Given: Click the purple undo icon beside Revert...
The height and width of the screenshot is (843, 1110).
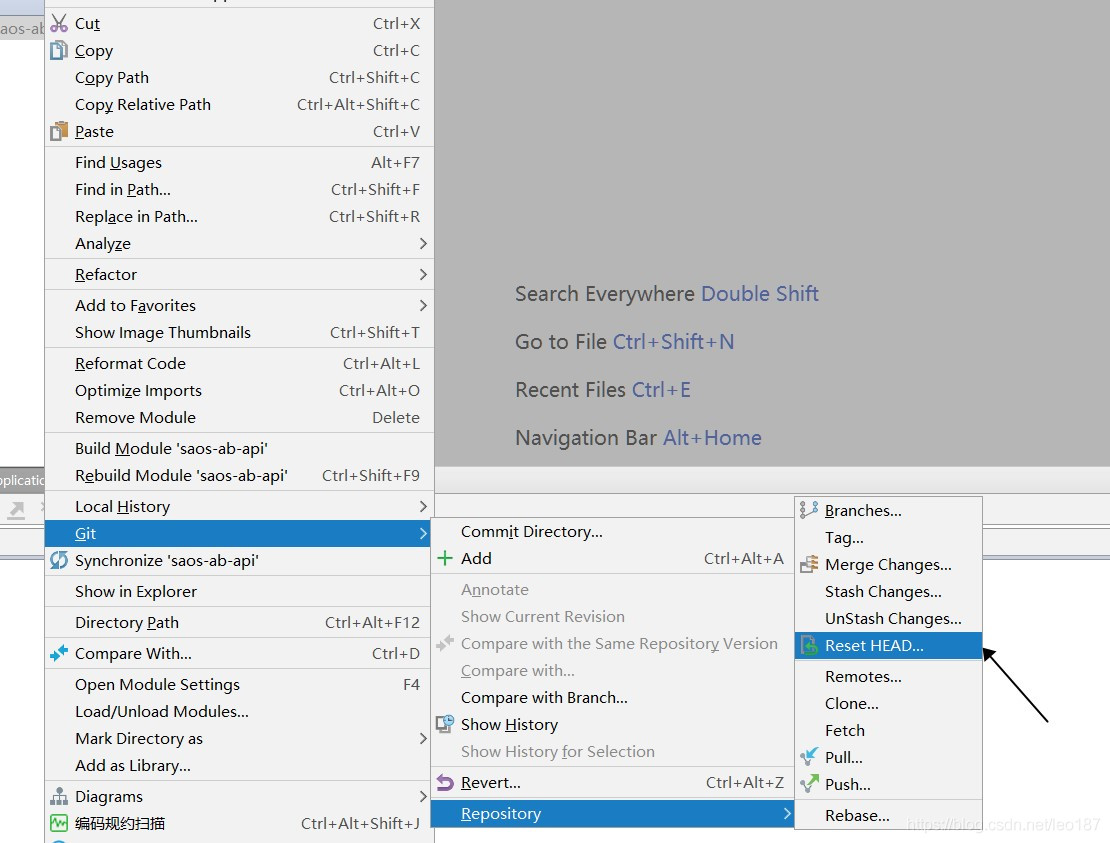Looking at the screenshot, I should [x=445, y=782].
